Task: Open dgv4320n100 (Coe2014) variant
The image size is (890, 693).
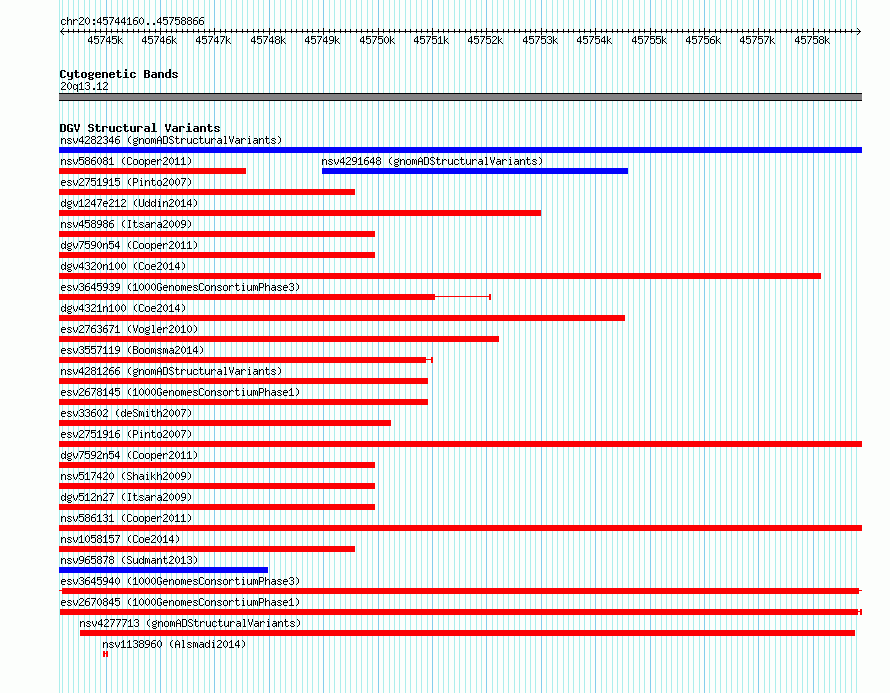Action: click(x=123, y=266)
